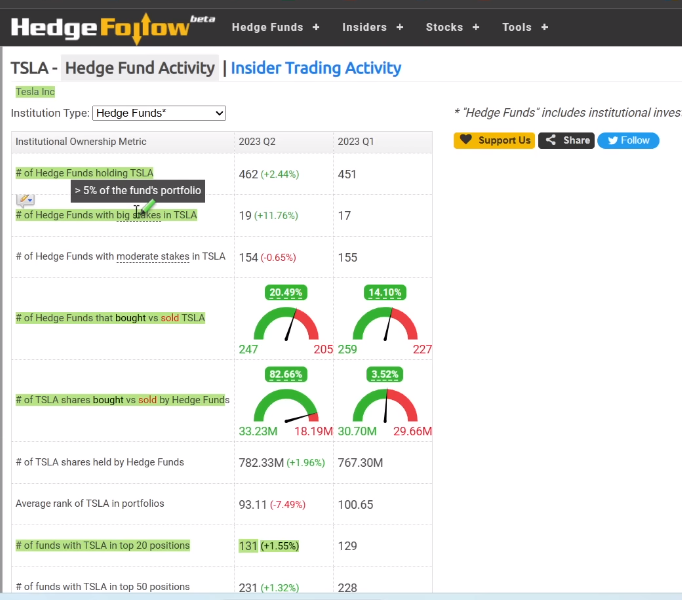Image resolution: width=682 pixels, height=600 pixels.
Task: Click the value 154 (-0.65%)
Action: tap(267, 258)
